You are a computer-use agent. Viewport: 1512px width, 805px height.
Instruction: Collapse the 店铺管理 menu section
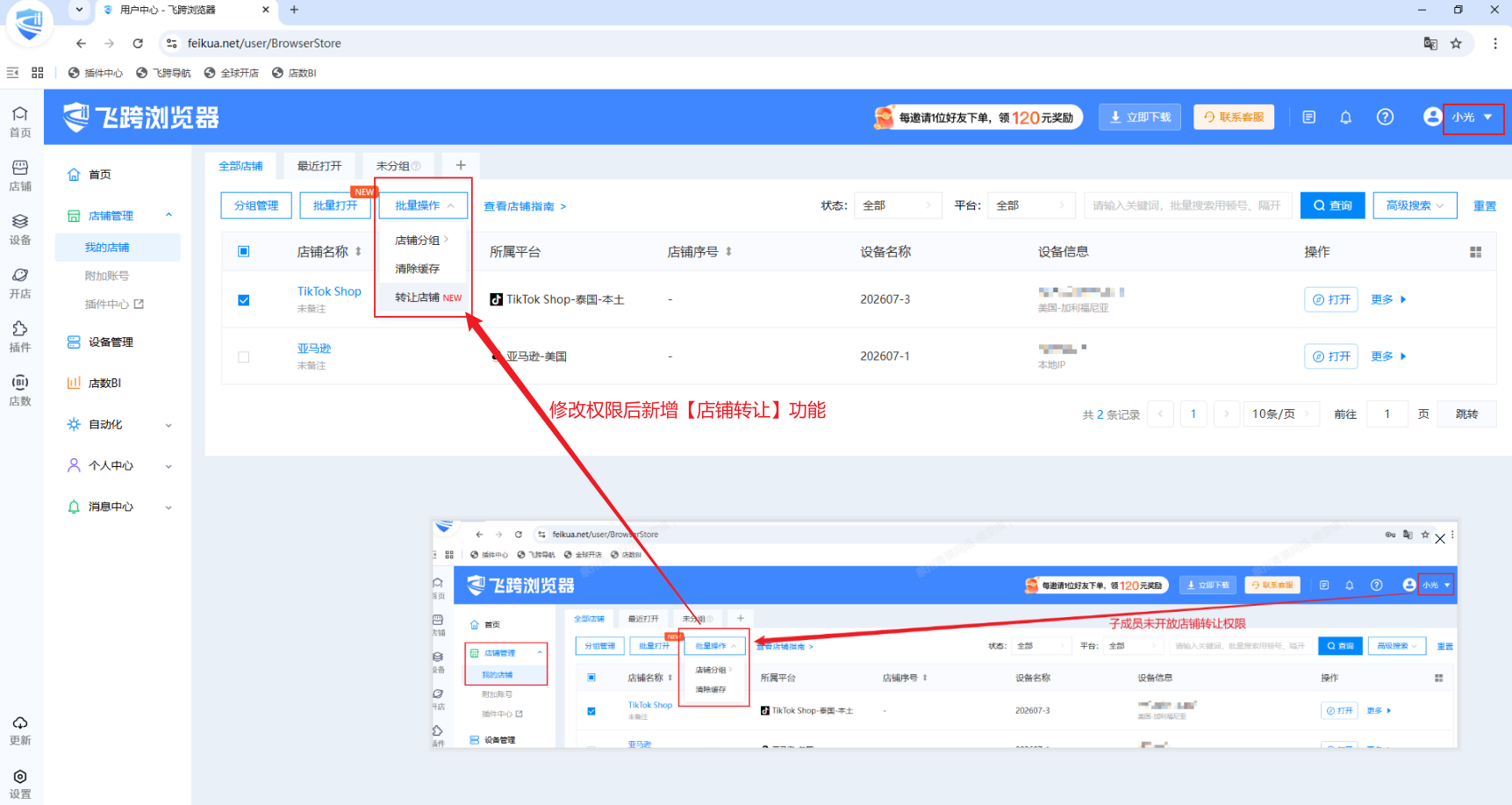168,215
